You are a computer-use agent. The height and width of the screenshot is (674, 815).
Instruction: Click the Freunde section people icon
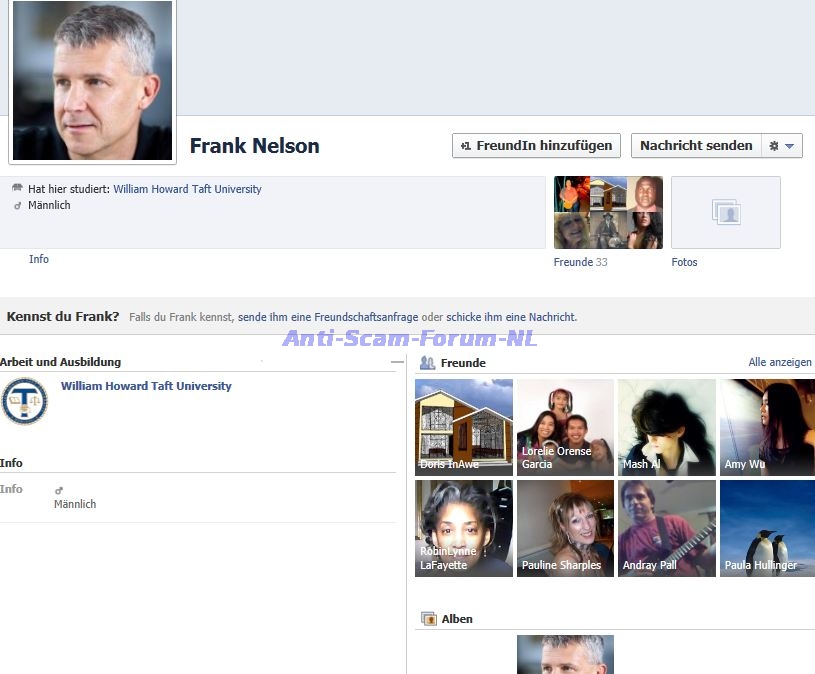427,363
